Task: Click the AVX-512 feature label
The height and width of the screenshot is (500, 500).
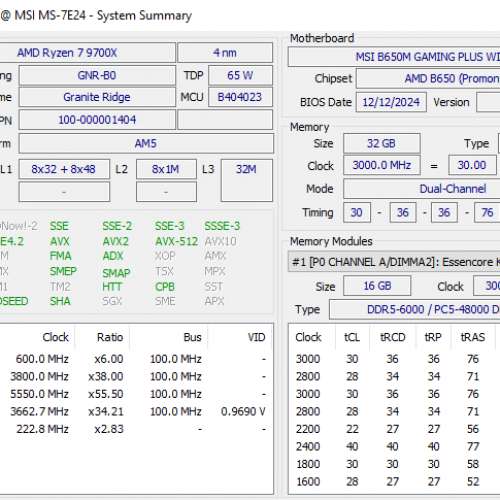Action: point(177,241)
